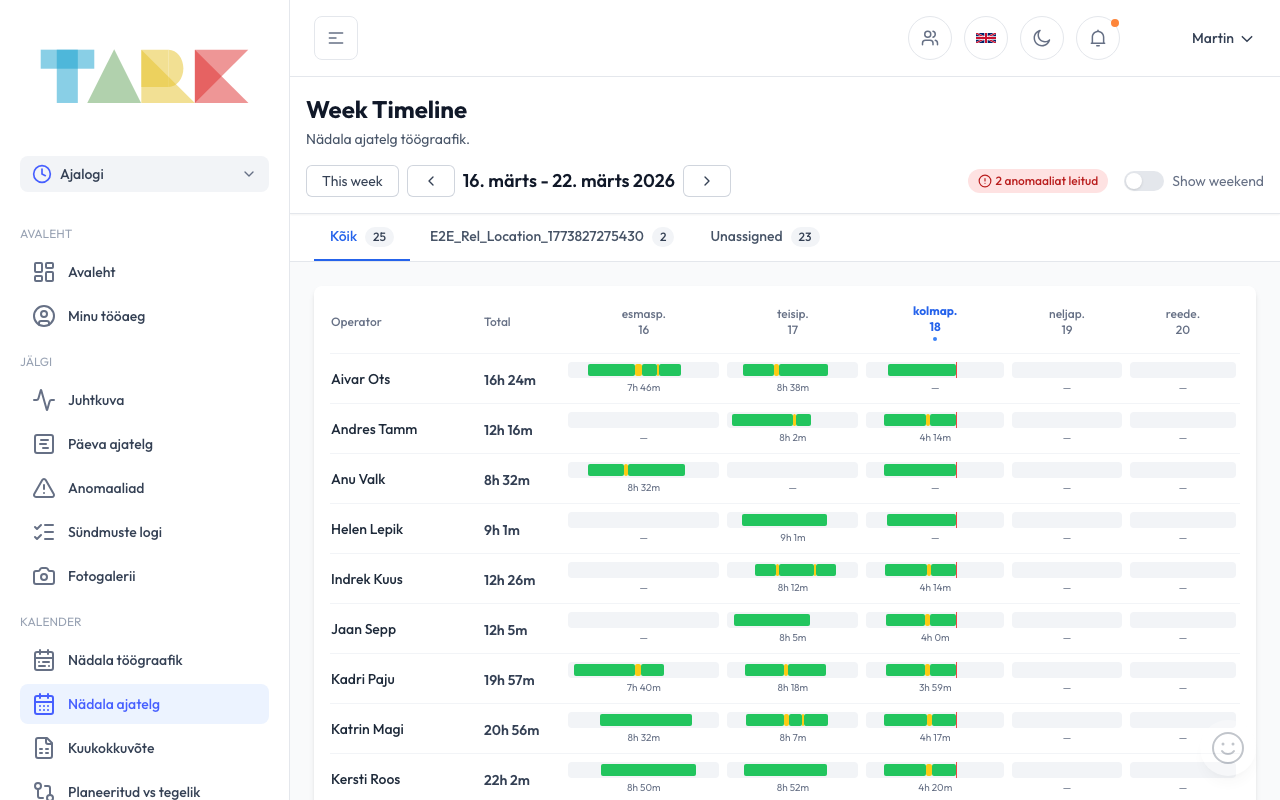The image size is (1280, 800).
Task: Click the UK flag language icon
Action: click(986, 38)
